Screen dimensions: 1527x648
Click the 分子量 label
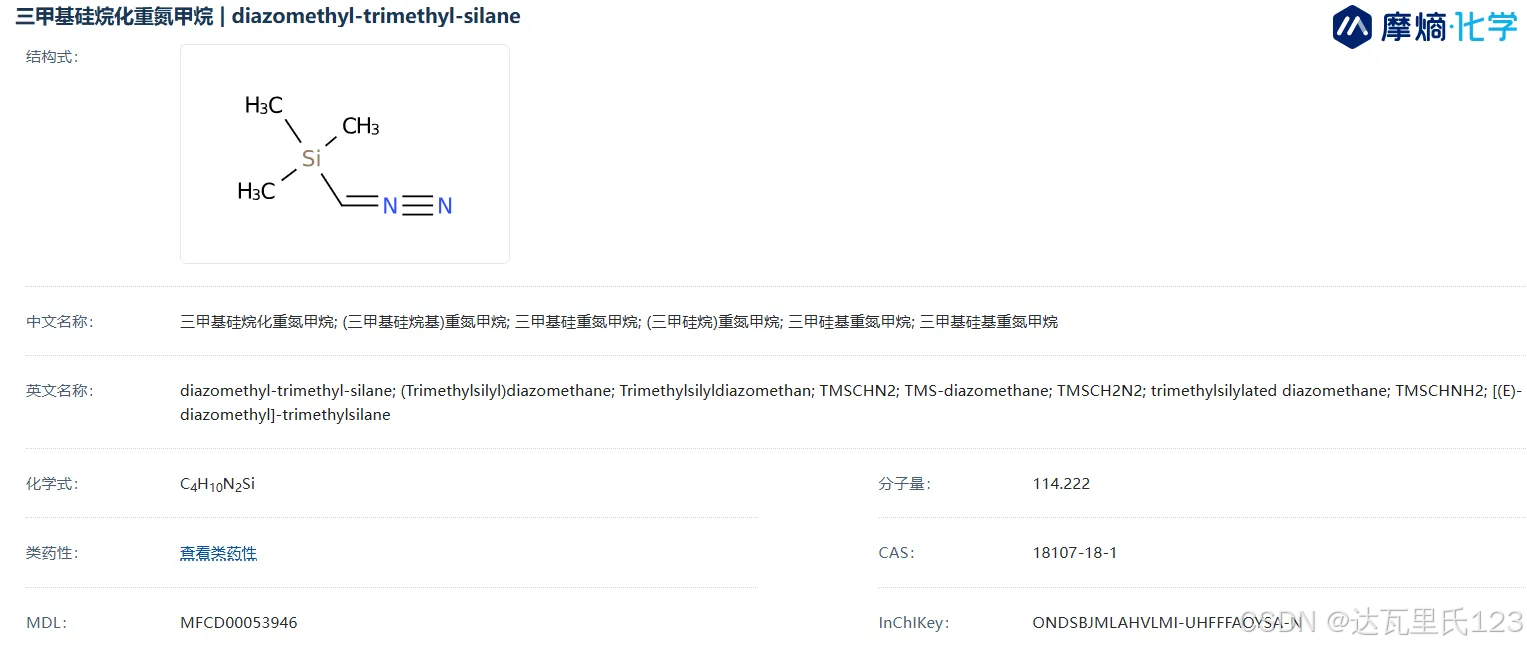(x=904, y=484)
